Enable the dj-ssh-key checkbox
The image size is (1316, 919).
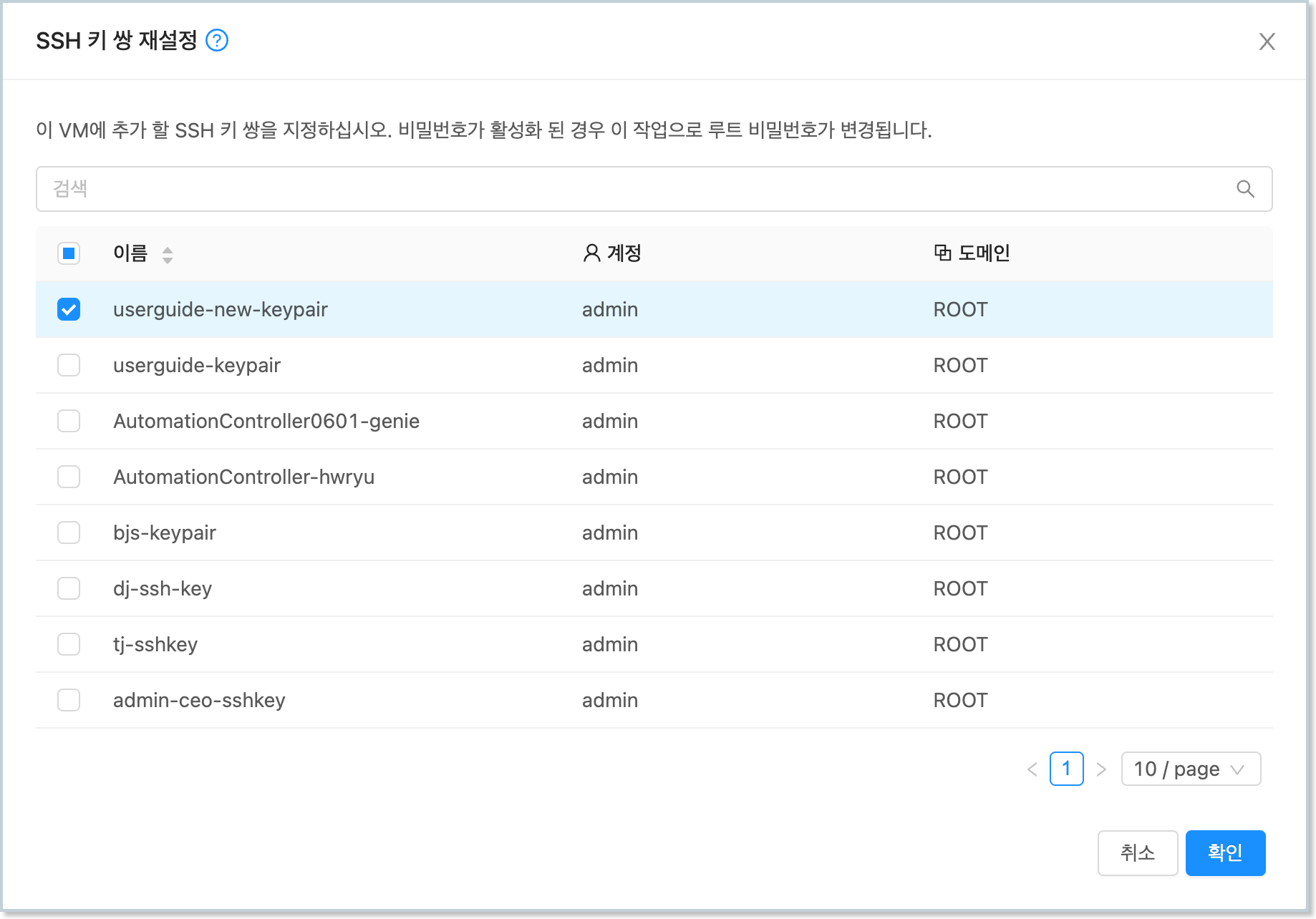click(69, 588)
